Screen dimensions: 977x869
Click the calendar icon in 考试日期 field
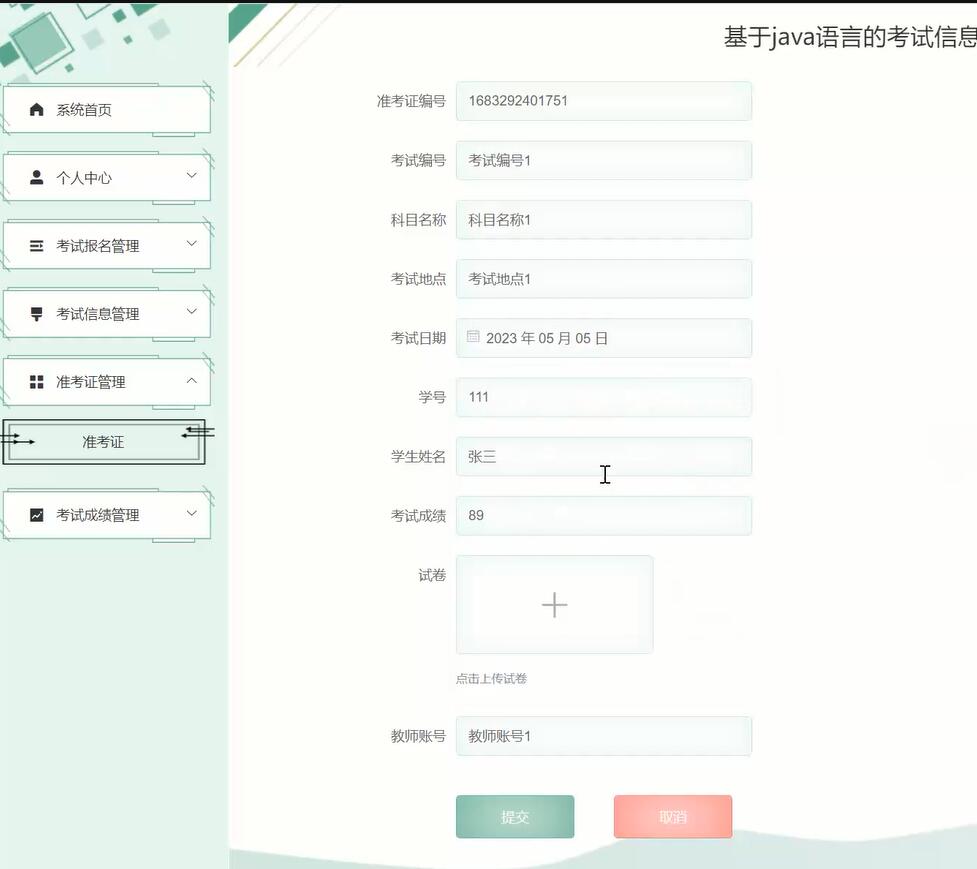click(x=471, y=337)
